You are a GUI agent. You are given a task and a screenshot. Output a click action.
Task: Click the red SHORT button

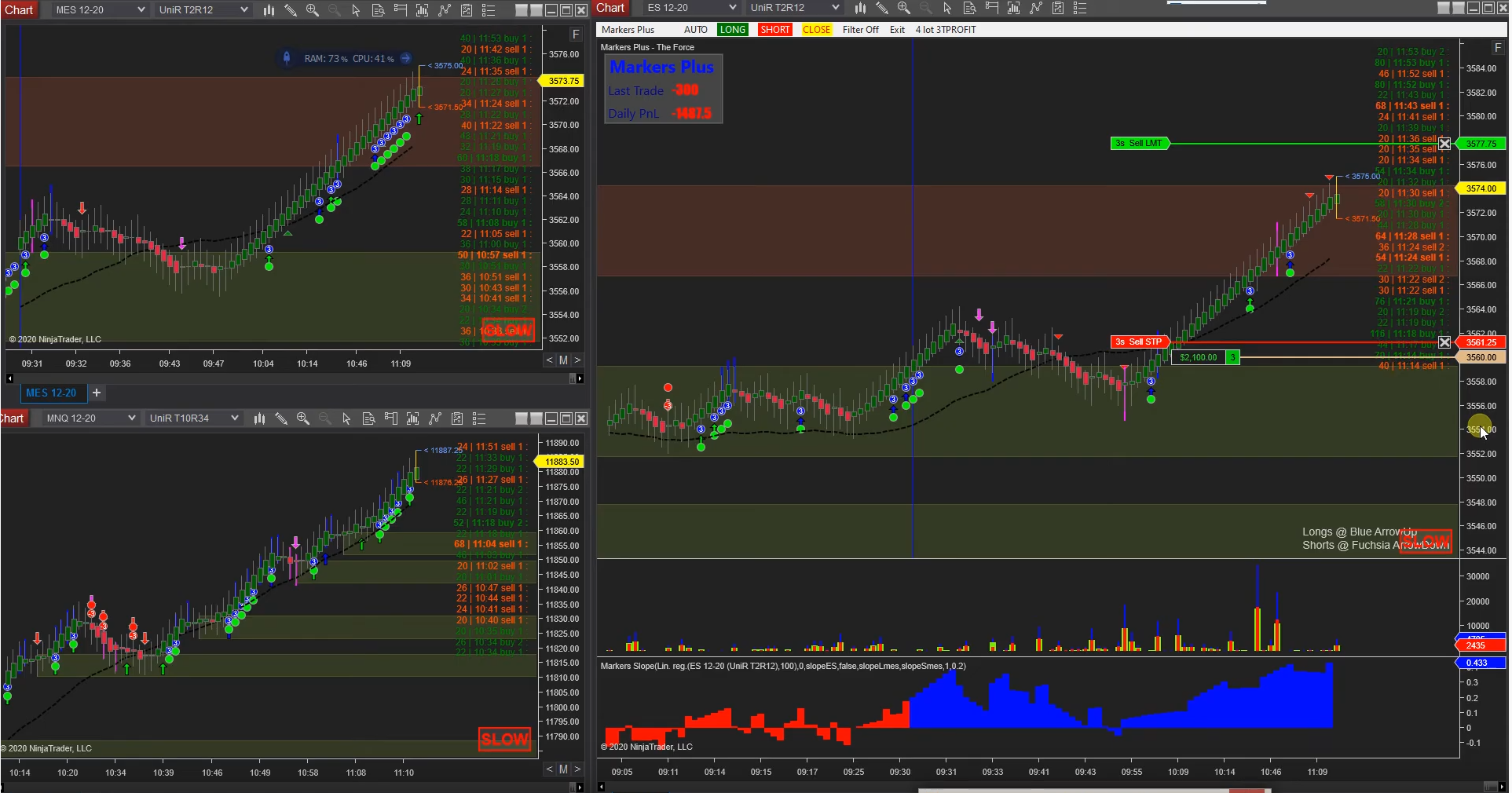(775, 30)
